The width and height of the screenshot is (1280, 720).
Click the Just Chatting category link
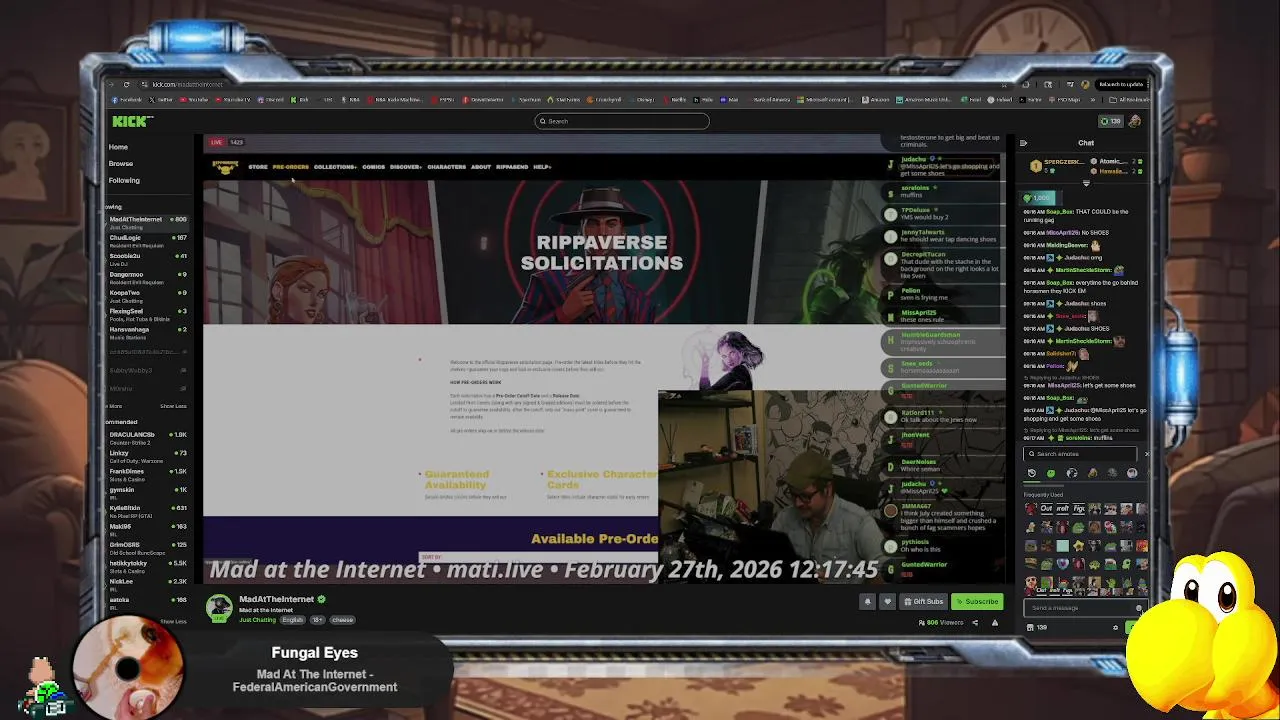(257, 620)
